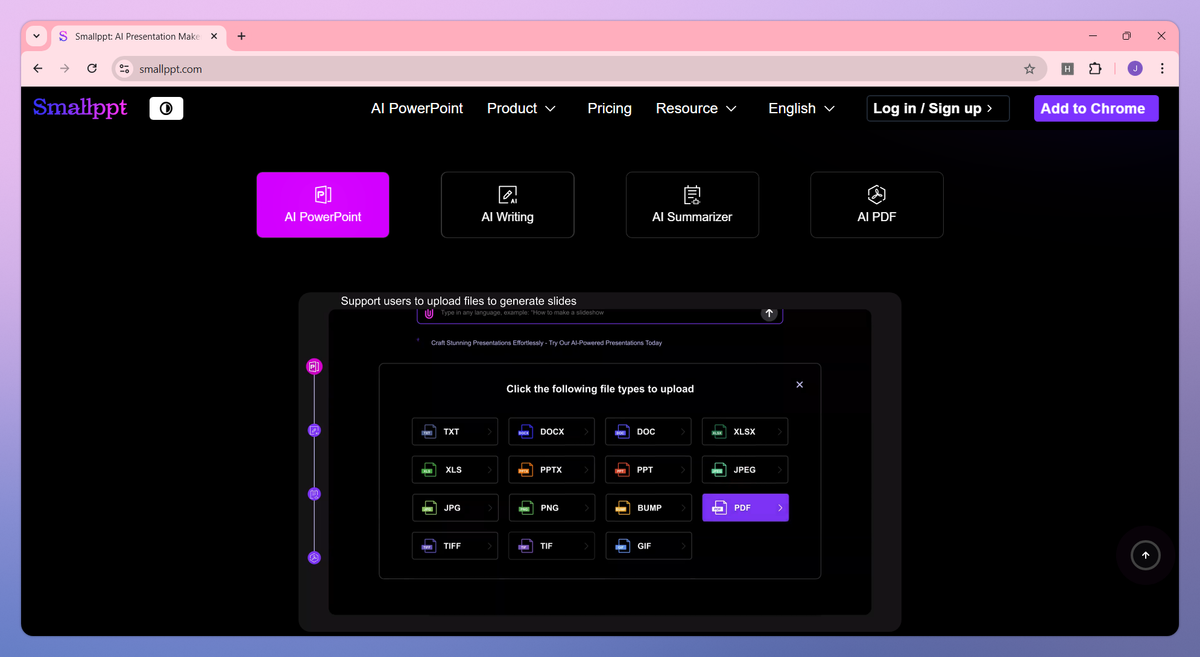Screen dimensions: 1200x657
Task: Select the AI Writing feature tab
Action: click(507, 205)
